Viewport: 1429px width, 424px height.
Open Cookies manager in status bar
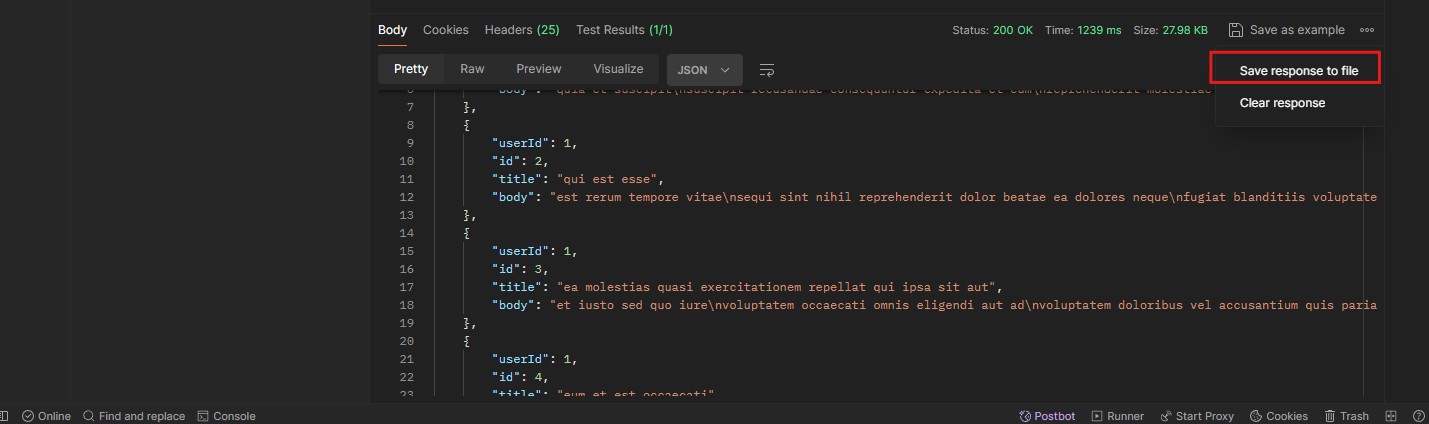coord(1279,416)
